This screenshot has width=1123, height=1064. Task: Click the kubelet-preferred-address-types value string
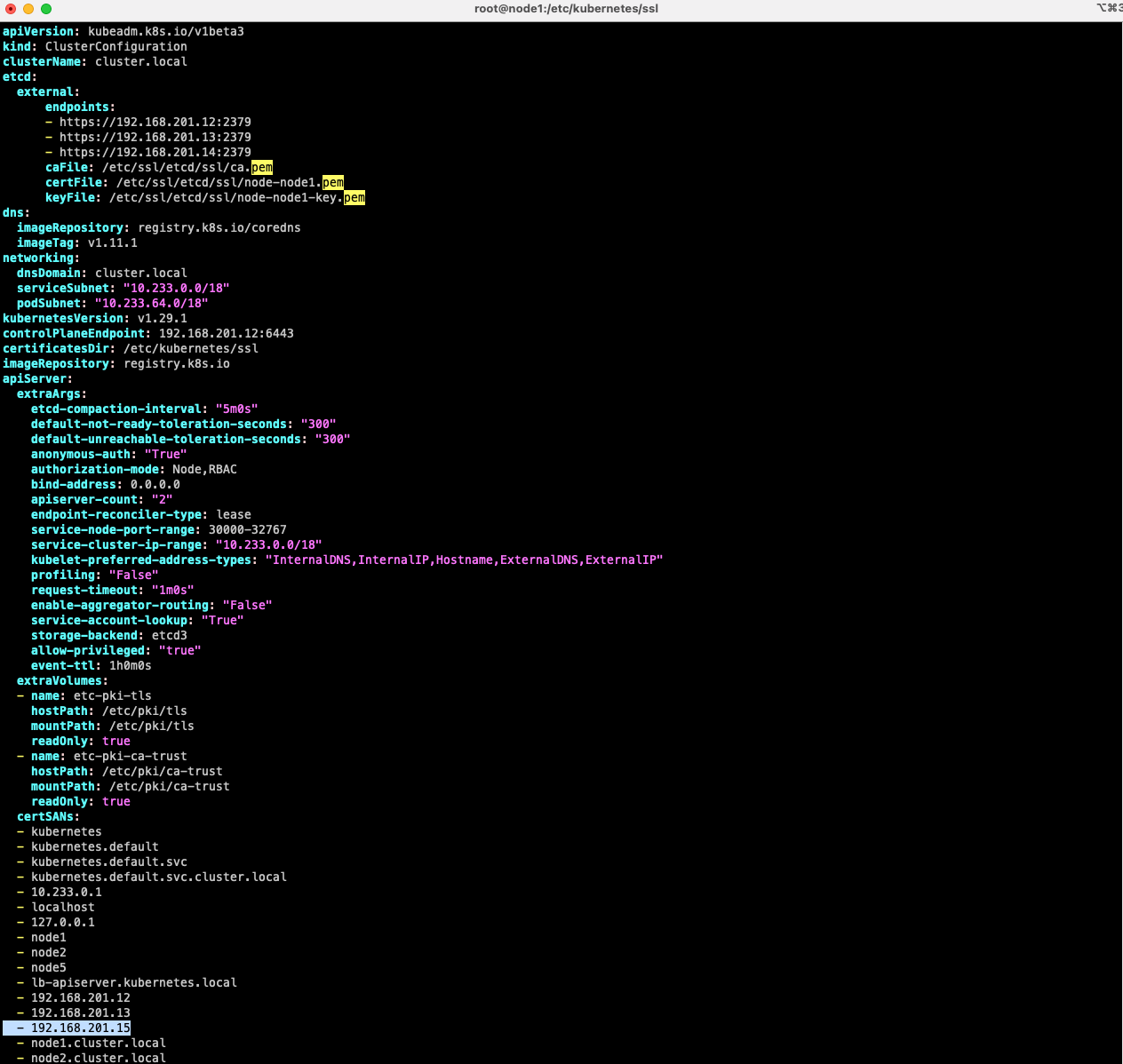click(x=465, y=560)
